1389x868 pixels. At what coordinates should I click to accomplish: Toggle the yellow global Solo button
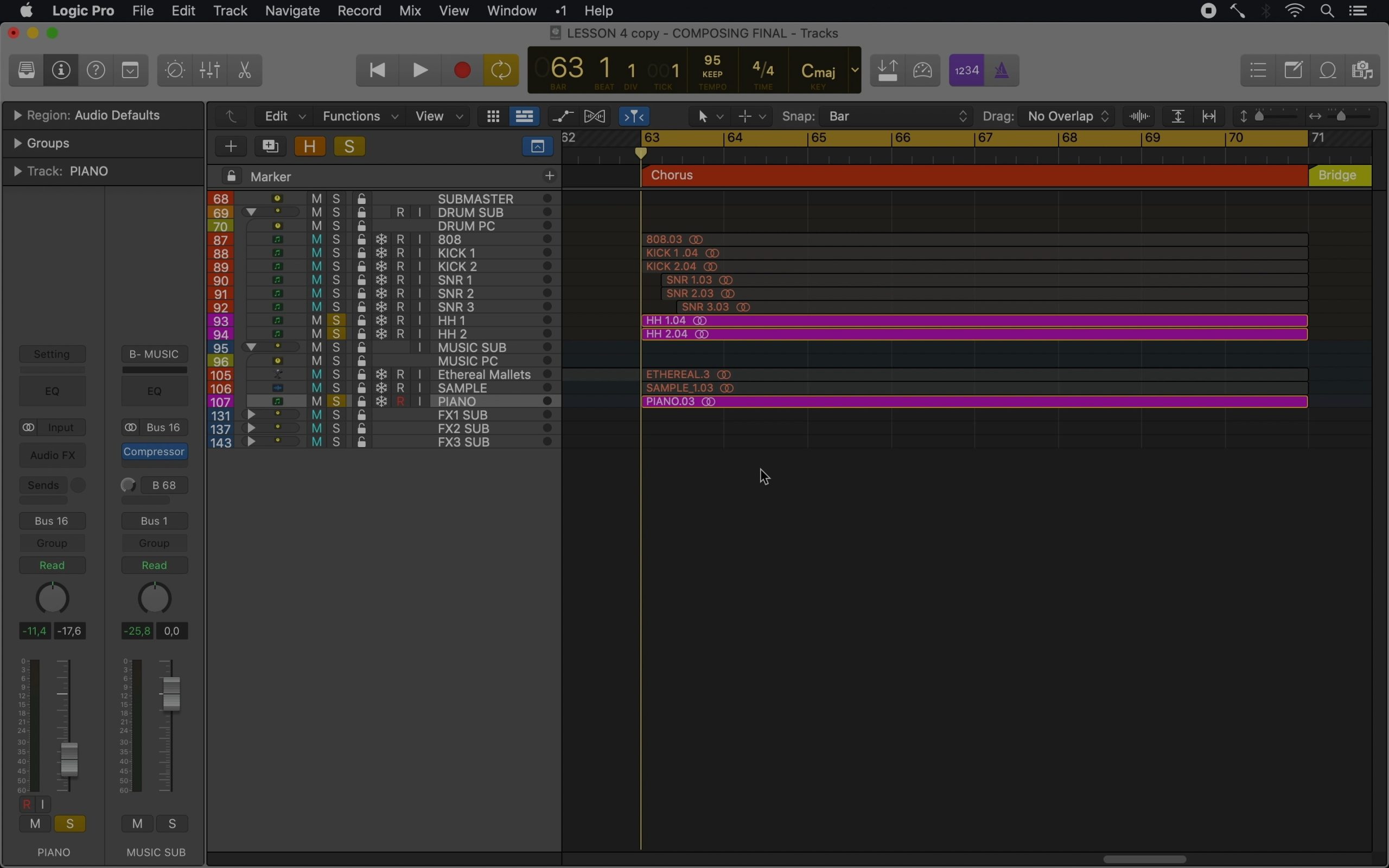[349, 146]
